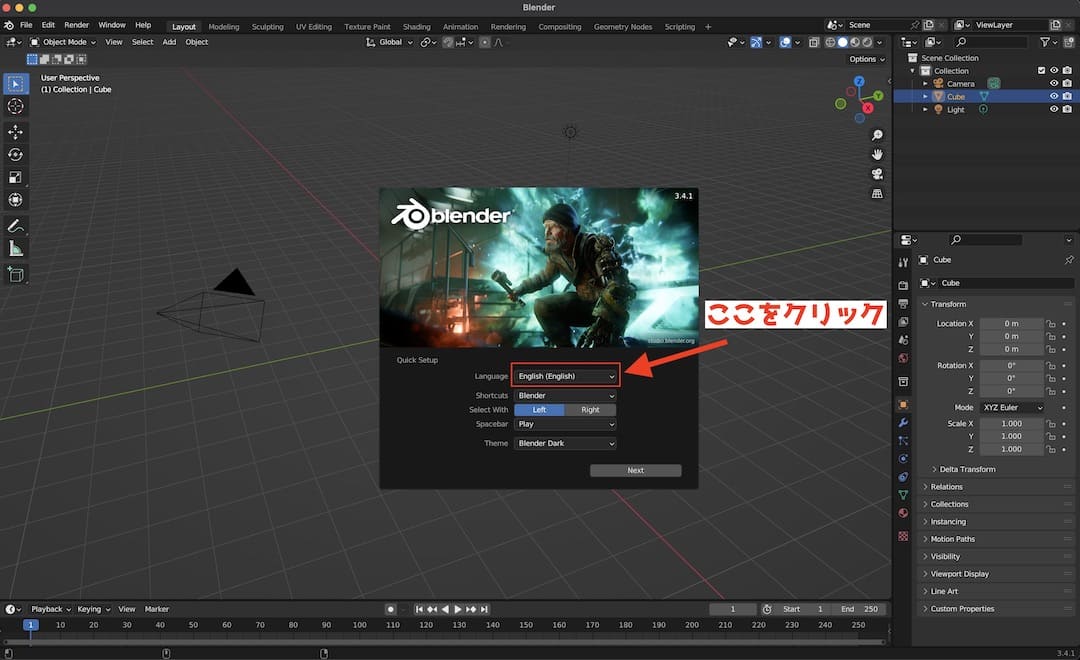The image size is (1080, 660).
Task: Open rotation Mode XYZ Euler dropdown
Action: [1012, 408]
